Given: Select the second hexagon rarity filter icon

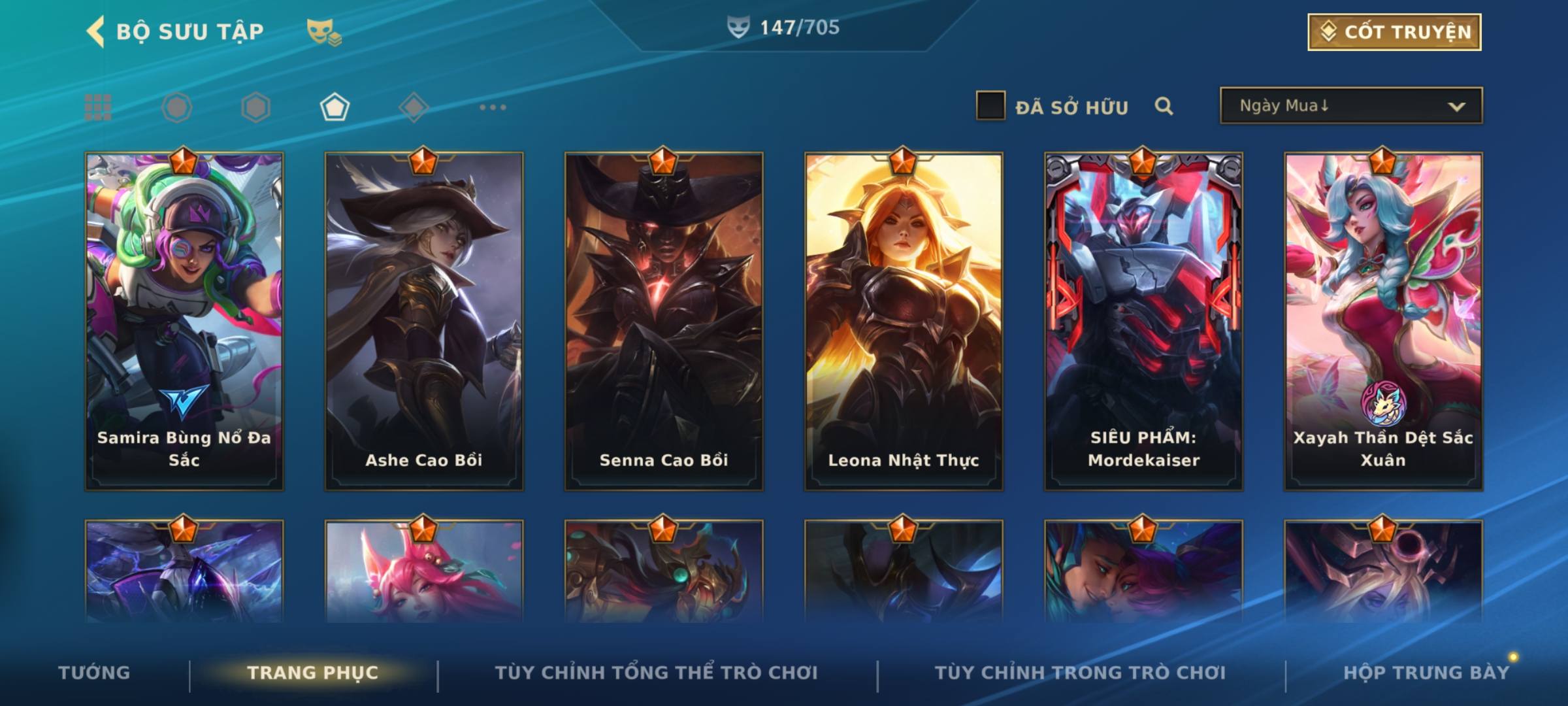Looking at the screenshot, I should 255,107.
